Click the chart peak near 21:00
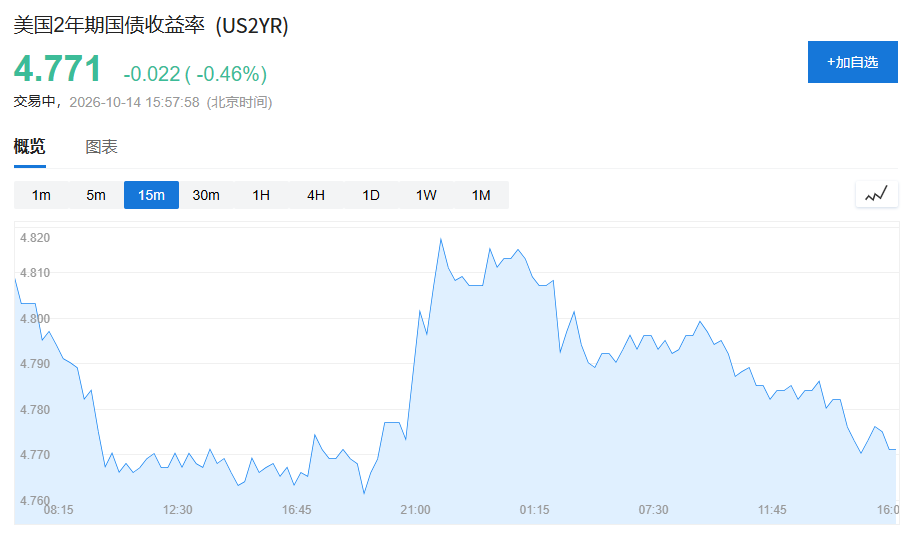The image size is (911, 535). pos(441,239)
